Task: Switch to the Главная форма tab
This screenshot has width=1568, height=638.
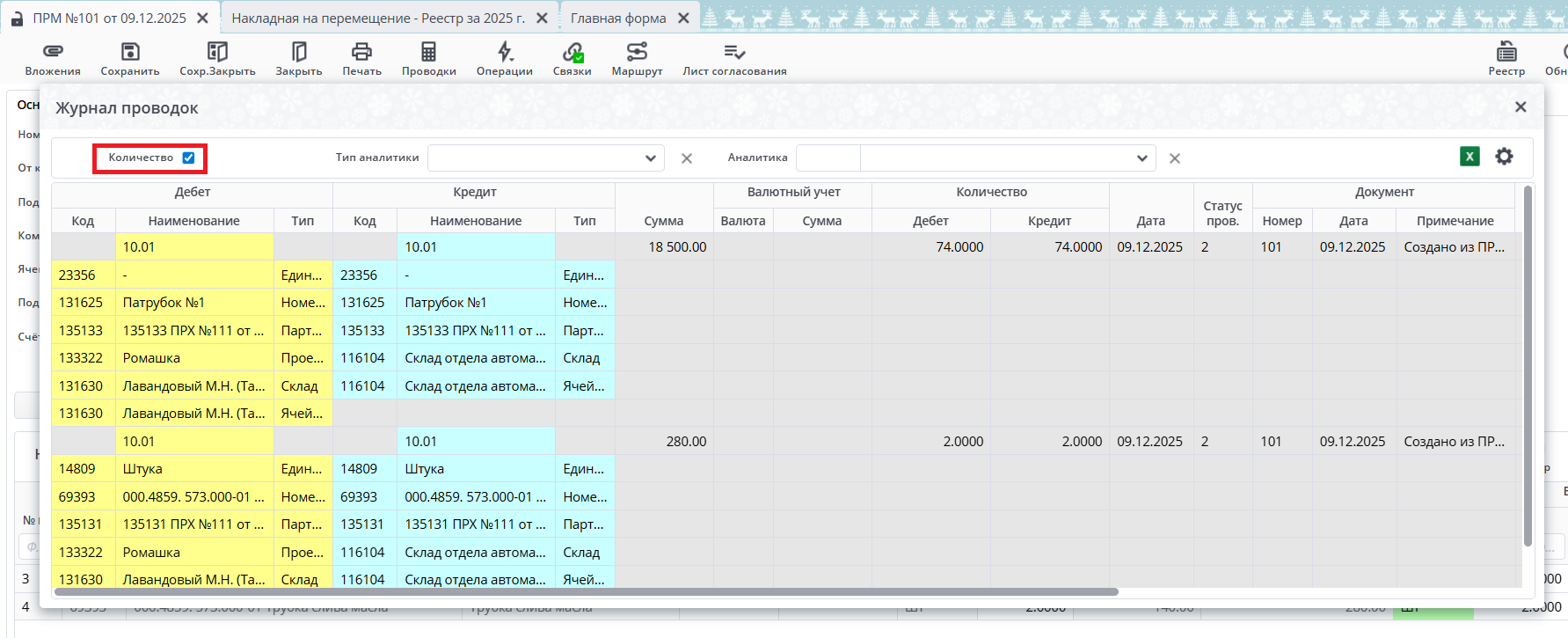Action: point(618,18)
